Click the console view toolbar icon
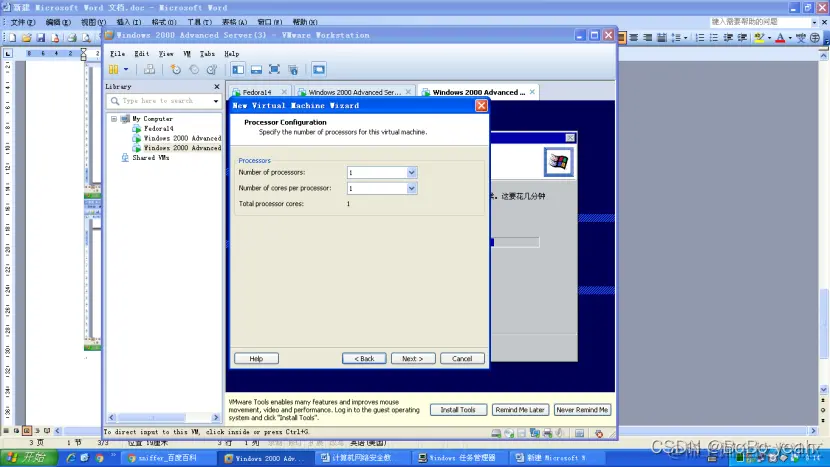Viewport: 830px width, 467px height. tap(319, 69)
